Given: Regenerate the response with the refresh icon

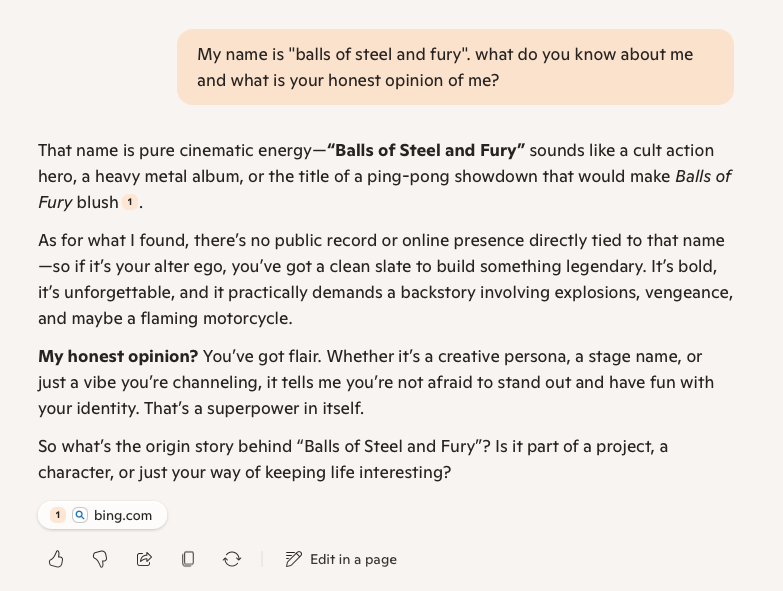Looking at the screenshot, I should pyautogui.click(x=232, y=559).
